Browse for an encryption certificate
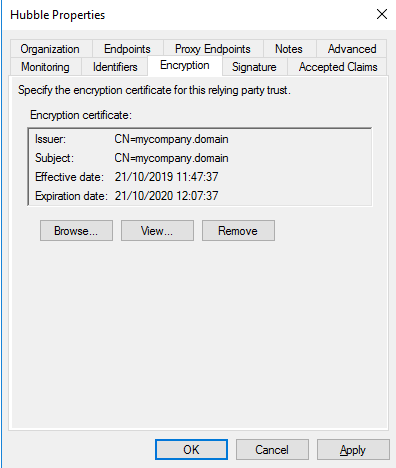Image resolution: width=396 pixels, height=468 pixels. tap(76, 230)
